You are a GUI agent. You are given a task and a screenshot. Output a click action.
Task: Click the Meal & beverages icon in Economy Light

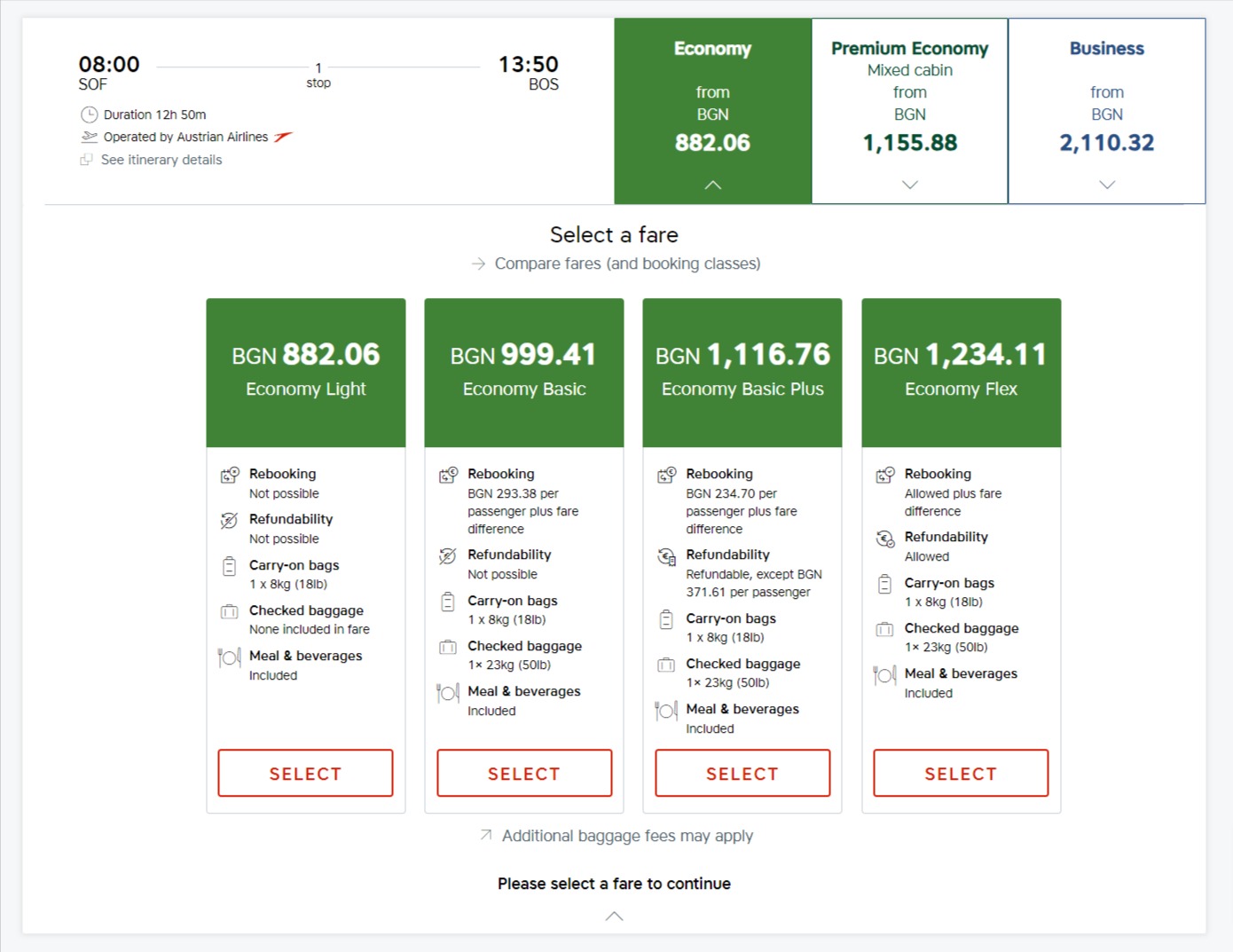[x=229, y=657]
